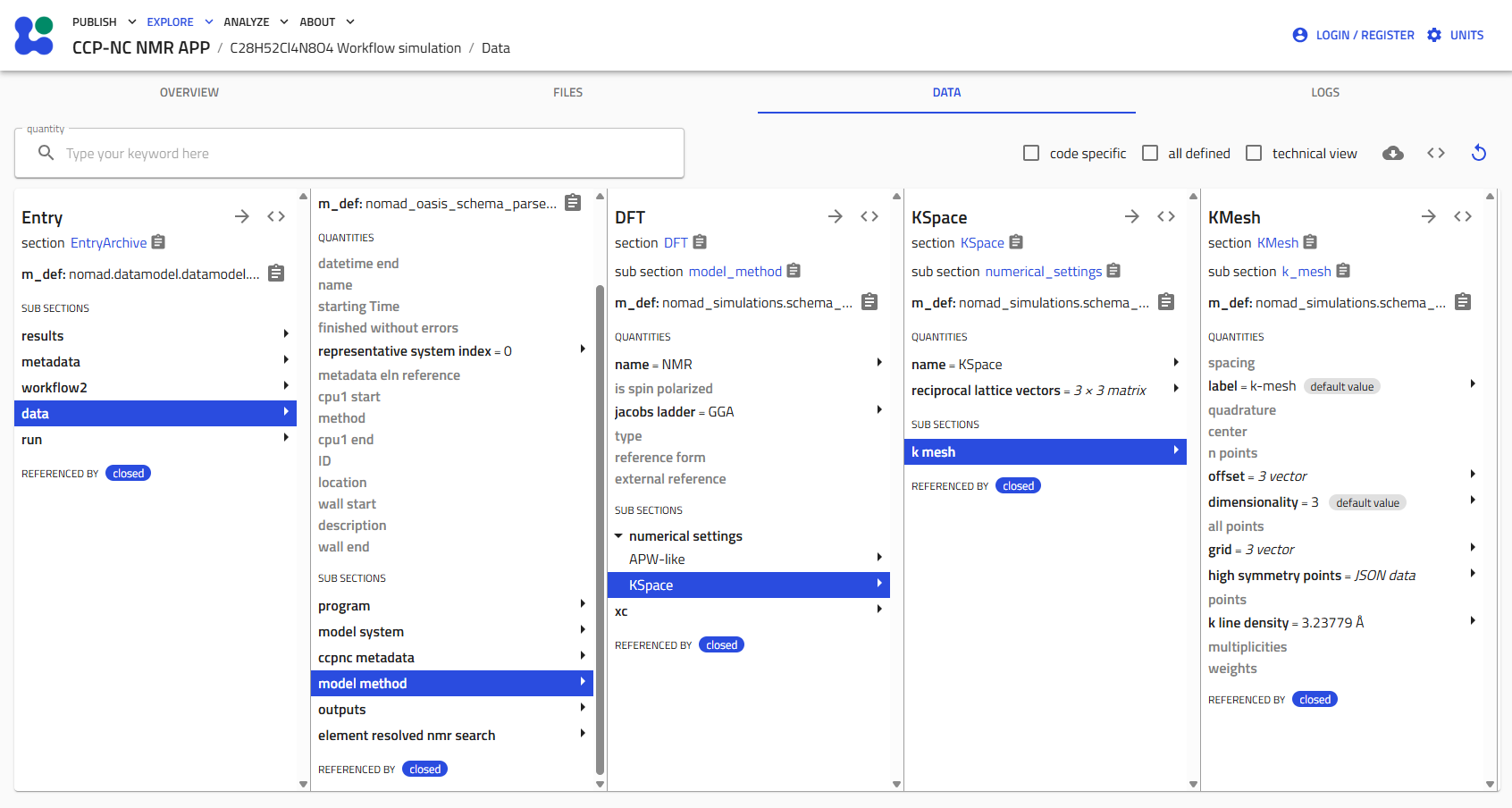Copy k_mesh sub section clipboard icon
Screen dimensions: 1512x808
point(1343,271)
